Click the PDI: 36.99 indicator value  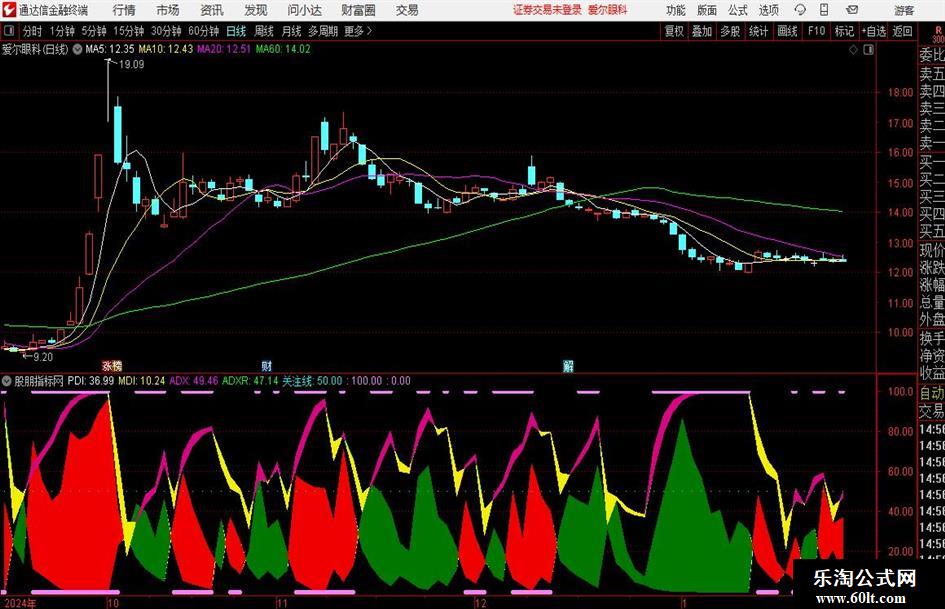pyautogui.click(x=90, y=381)
